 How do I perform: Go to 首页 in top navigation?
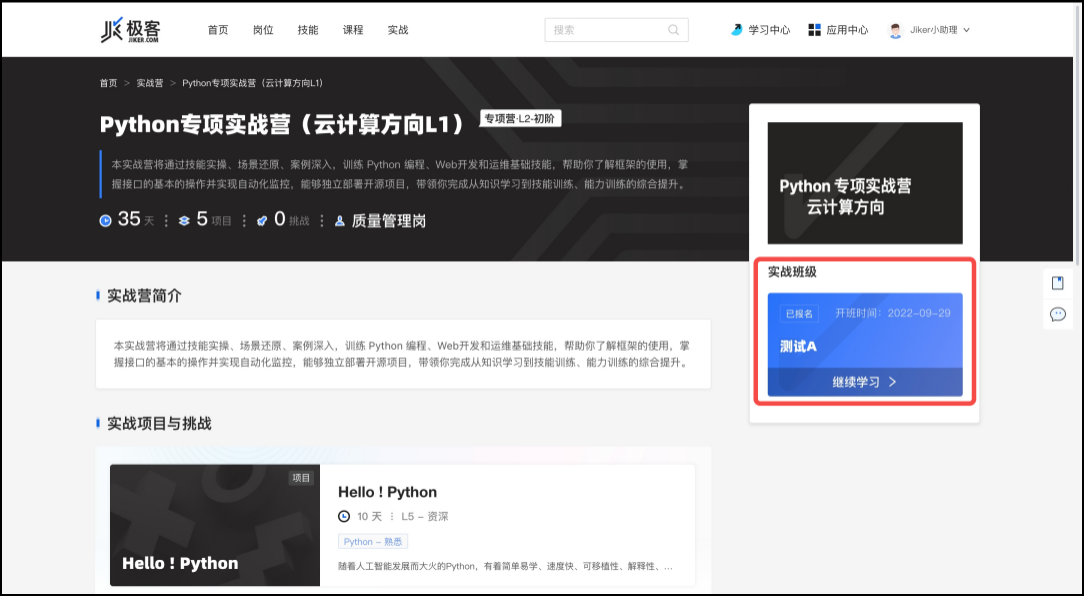[218, 30]
